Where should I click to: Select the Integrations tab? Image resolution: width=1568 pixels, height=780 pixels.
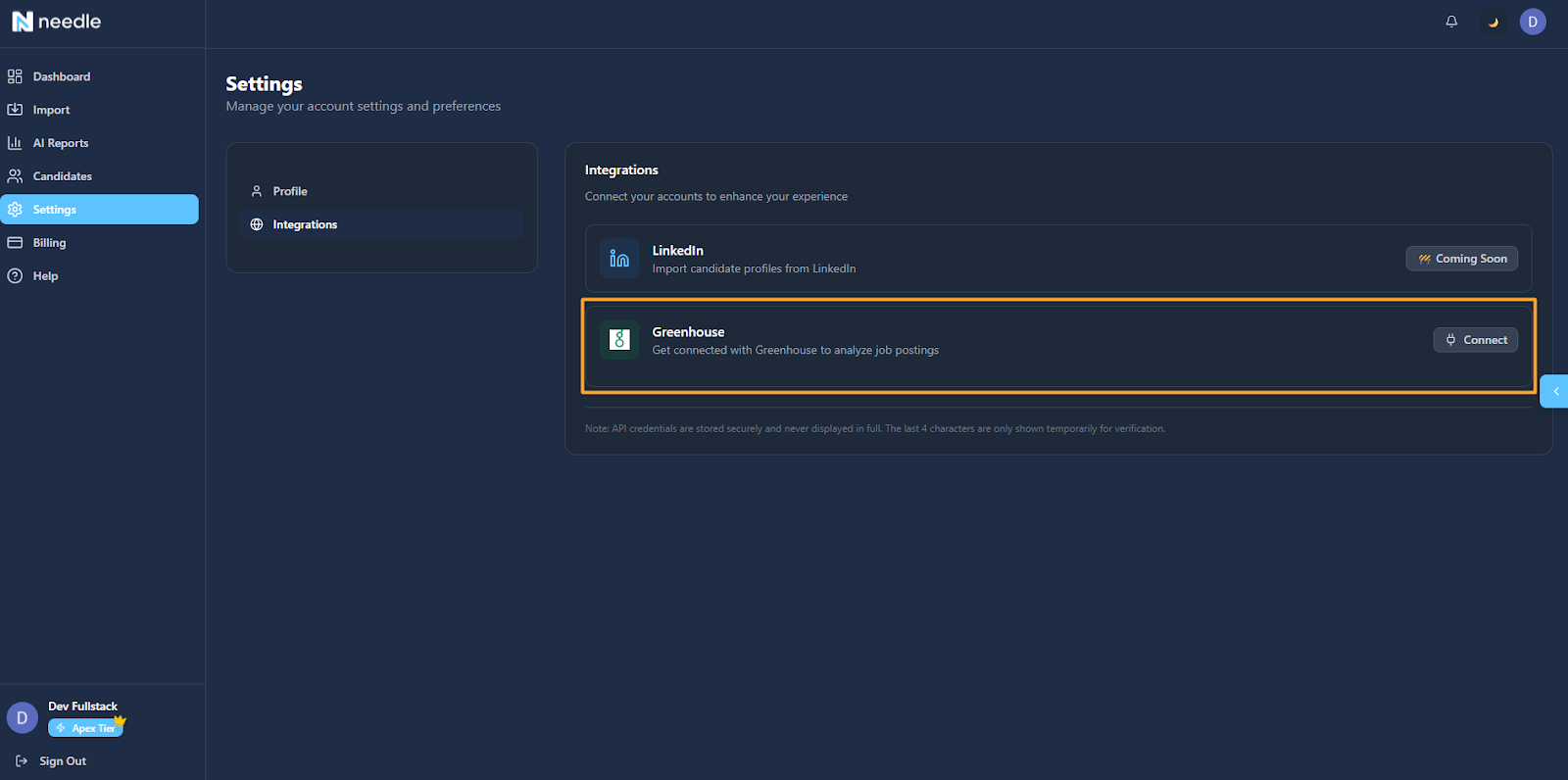tap(304, 224)
